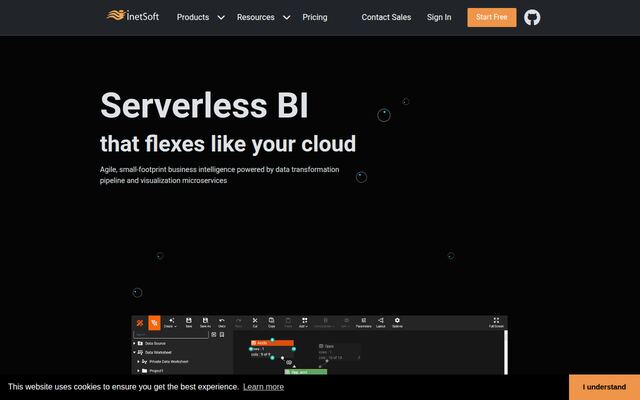Click the bookmark icon beside the search field

click(x=222, y=334)
